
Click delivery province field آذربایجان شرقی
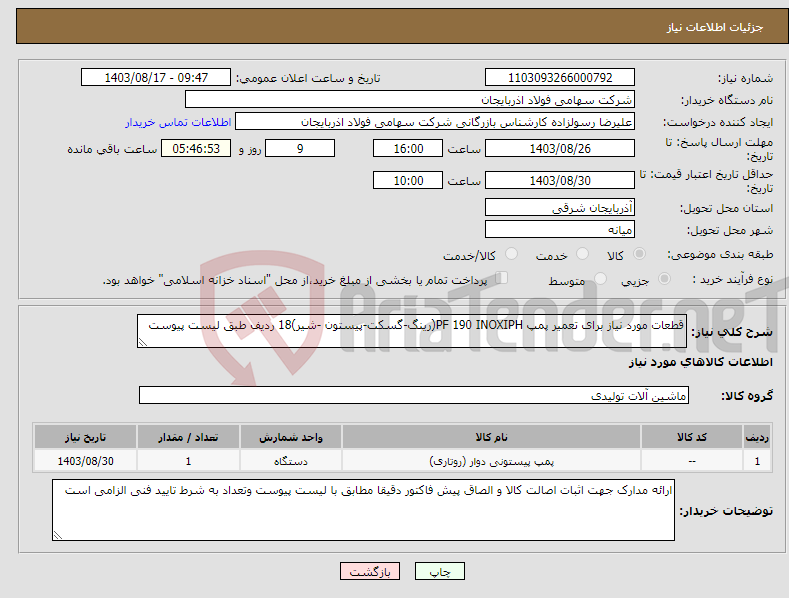click(560, 207)
